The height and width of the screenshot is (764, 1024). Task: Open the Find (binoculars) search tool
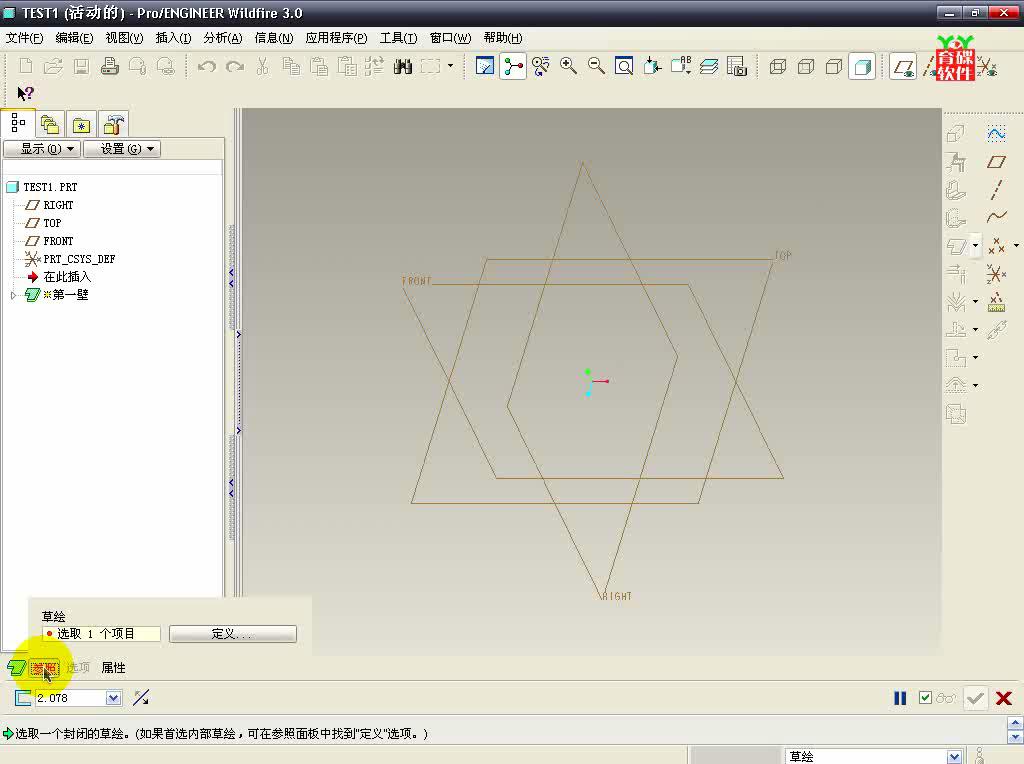click(x=402, y=66)
